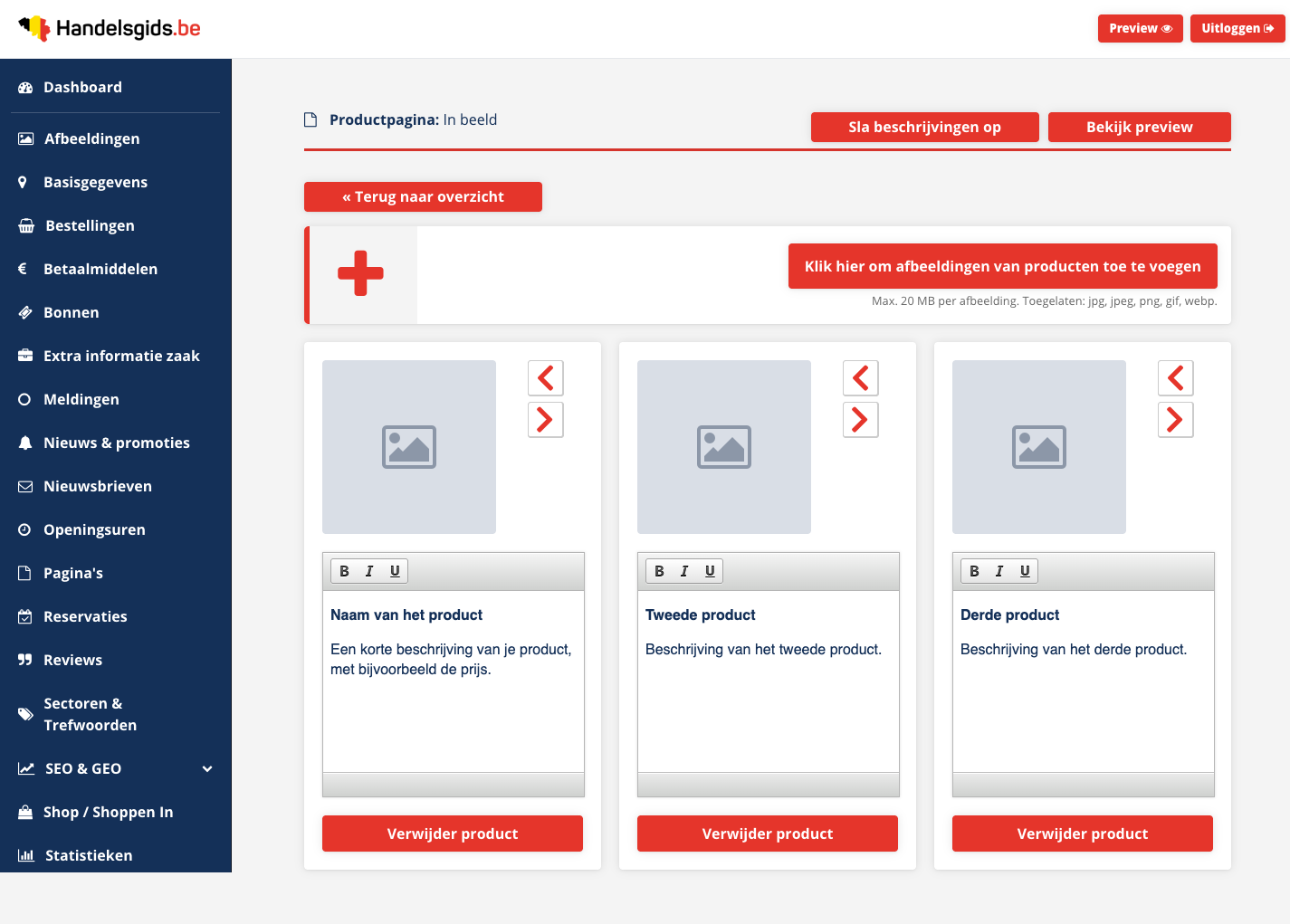Open Nieuws & promoties
Screen dimensions: 1290x924
click(x=116, y=443)
